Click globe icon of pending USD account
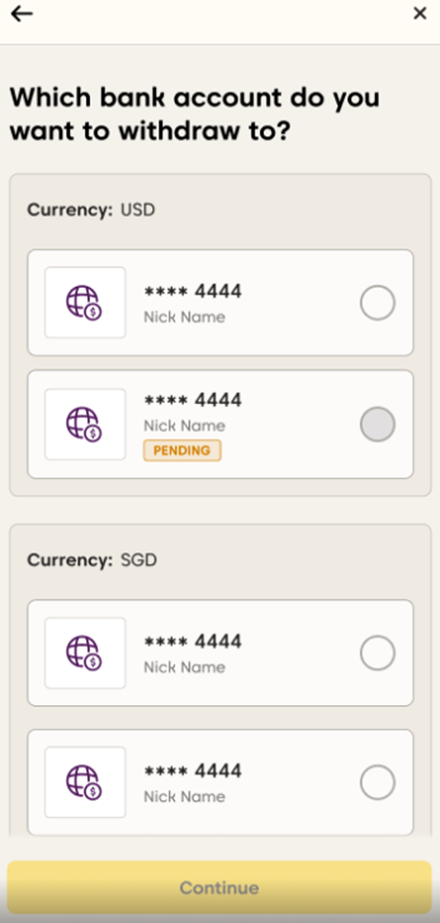 point(85,424)
